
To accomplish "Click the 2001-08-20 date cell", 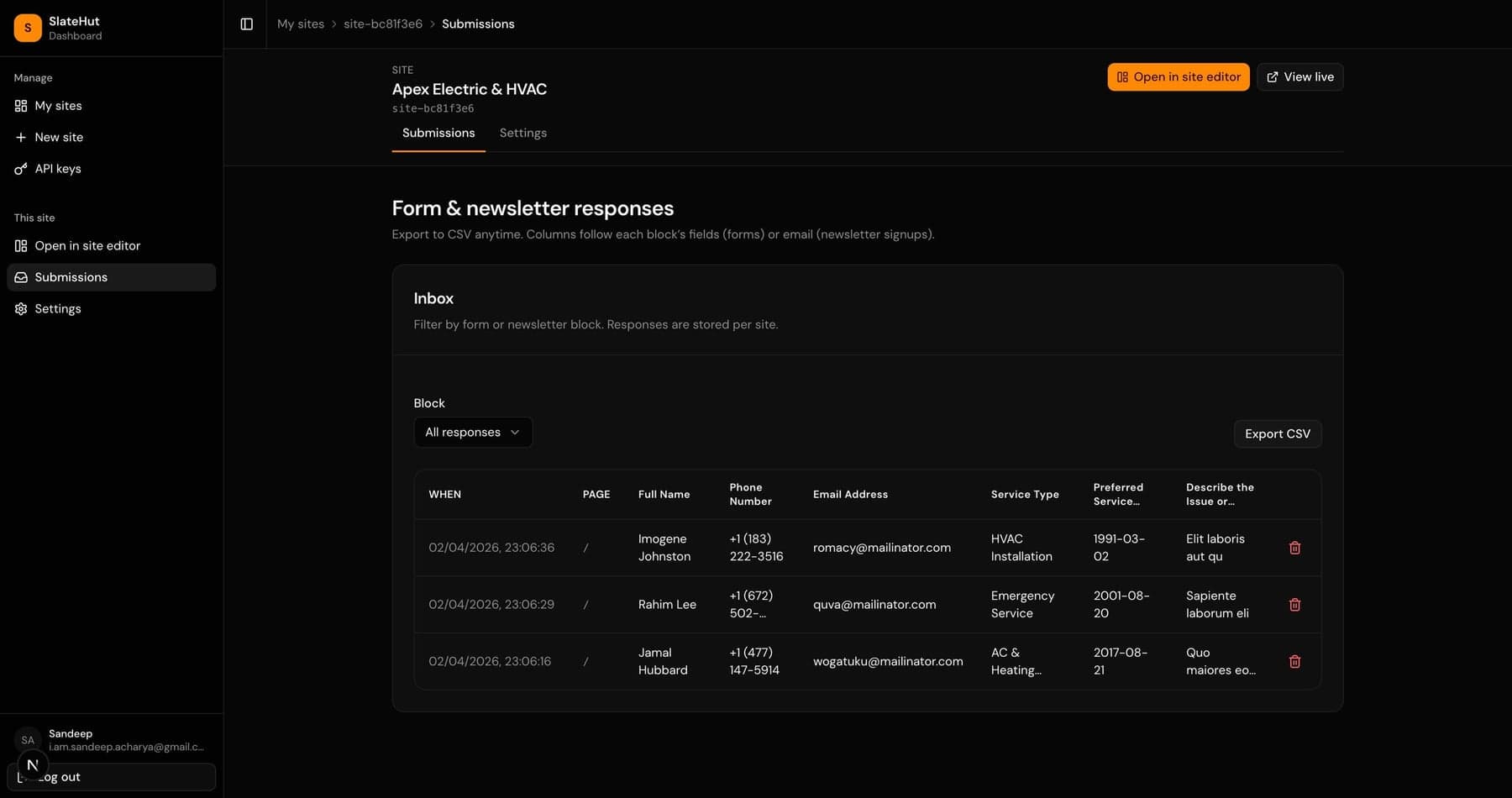I will click(x=1121, y=605).
